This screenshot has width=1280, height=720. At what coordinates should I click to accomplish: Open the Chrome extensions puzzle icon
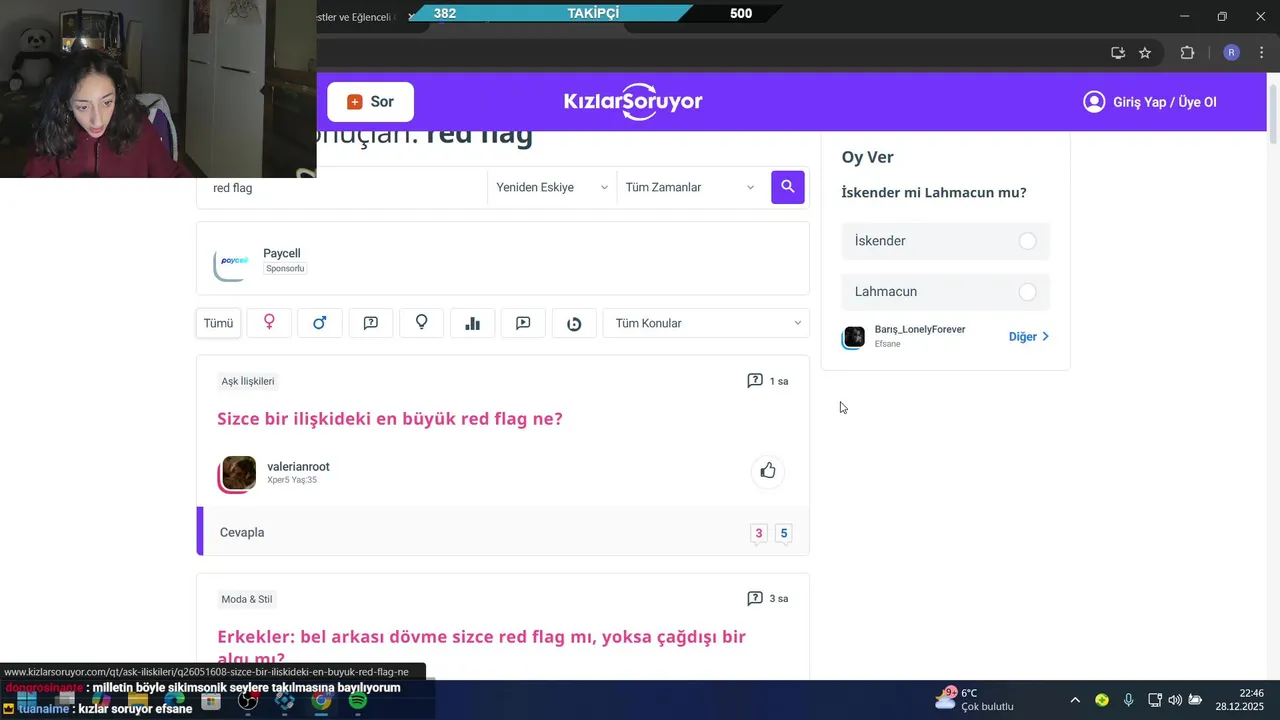pos(1188,53)
